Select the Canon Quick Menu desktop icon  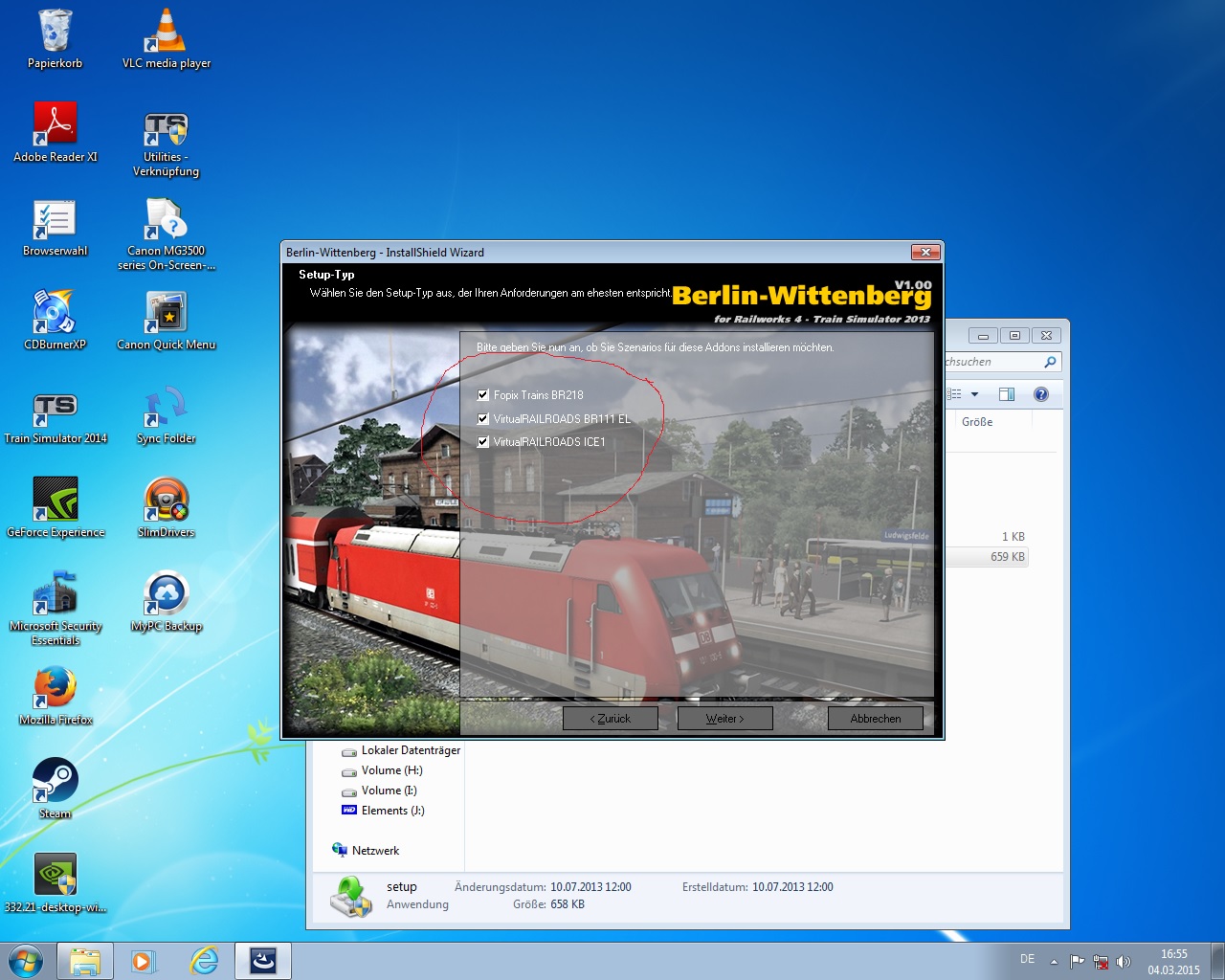coord(167,321)
